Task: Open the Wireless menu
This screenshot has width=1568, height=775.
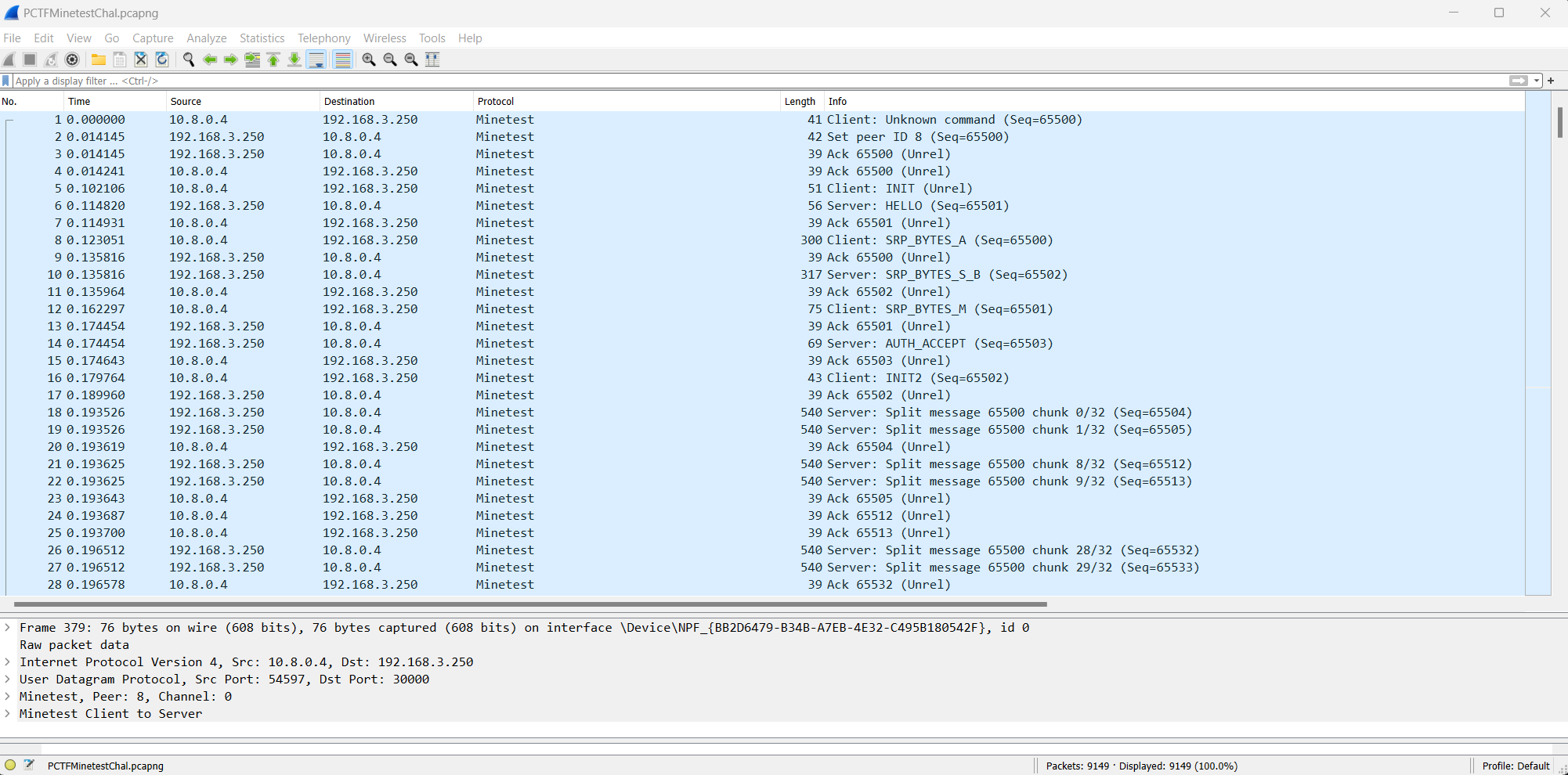Action: pos(385,38)
